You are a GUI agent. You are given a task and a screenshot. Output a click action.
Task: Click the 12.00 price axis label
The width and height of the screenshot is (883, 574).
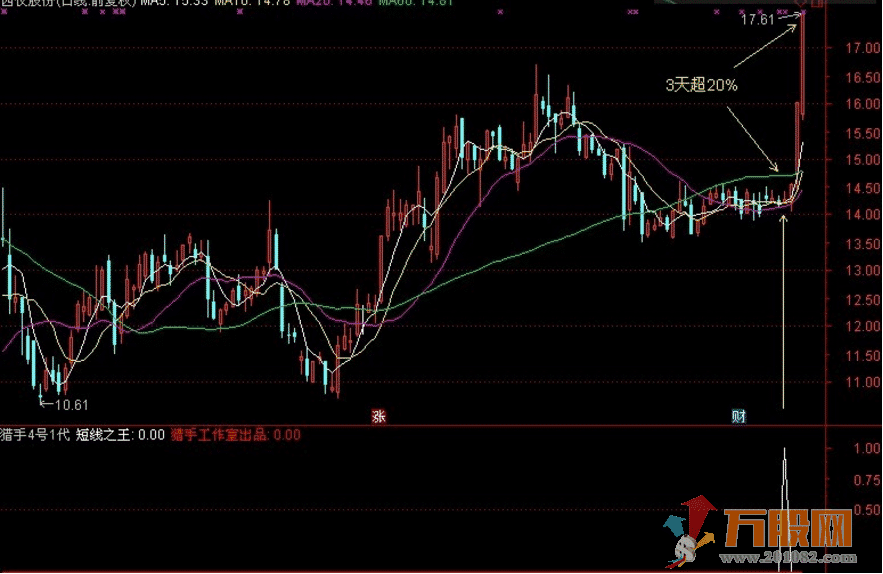click(x=863, y=326)
